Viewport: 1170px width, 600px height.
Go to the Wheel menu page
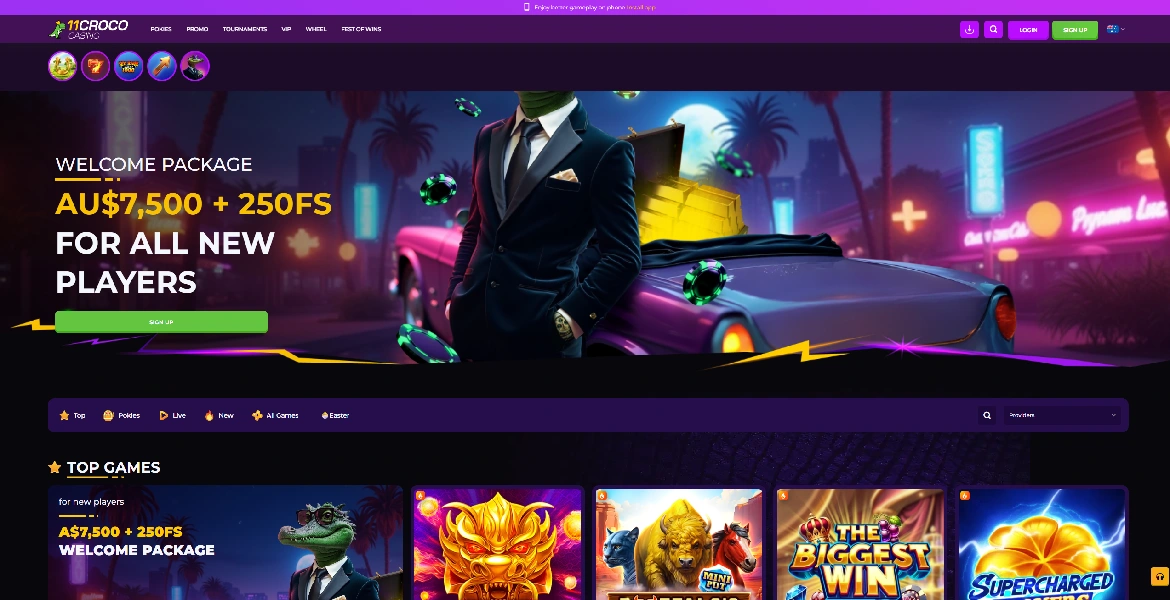[x=316, y=30]
